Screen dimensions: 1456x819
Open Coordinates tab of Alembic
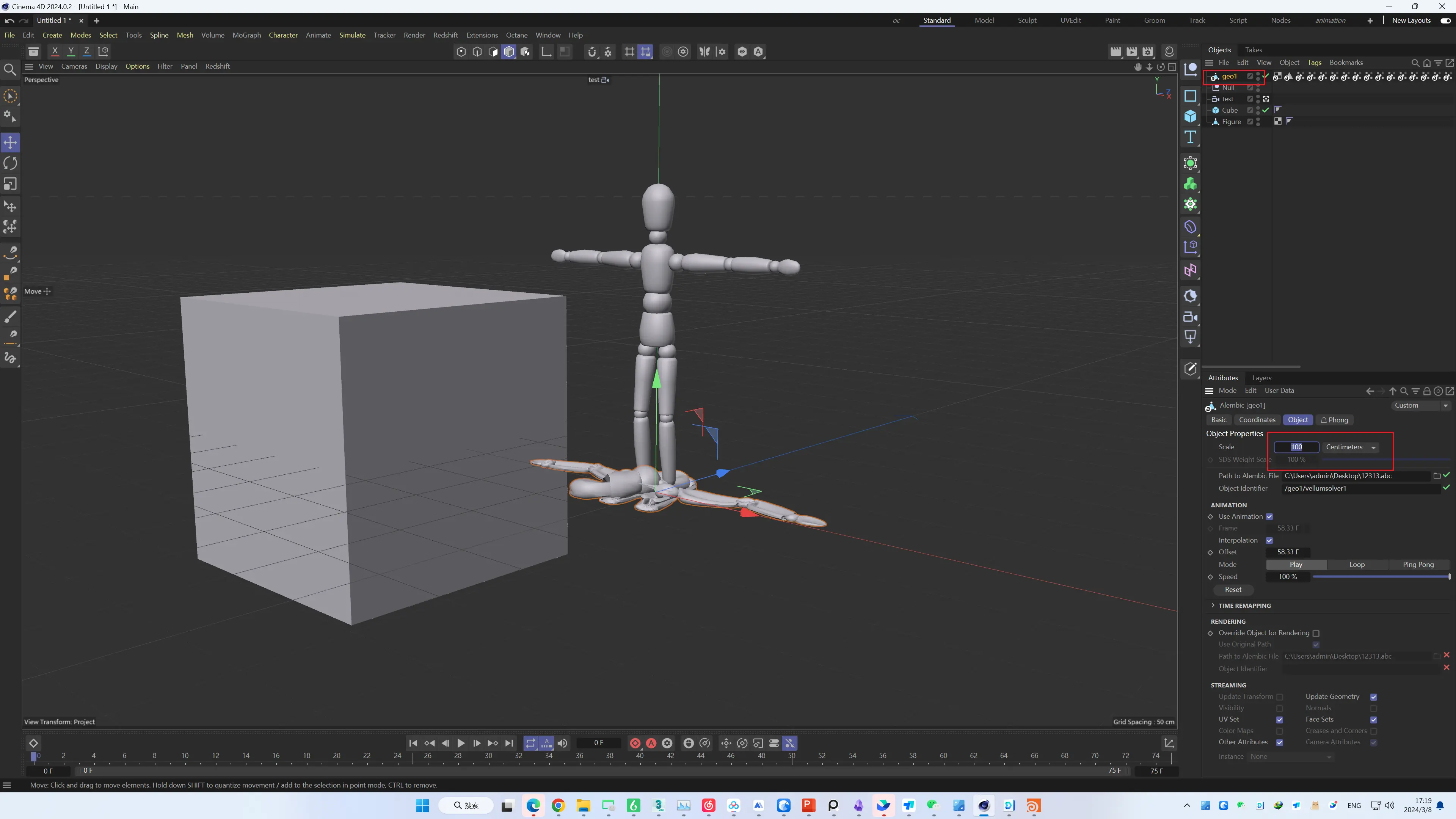(x=1257, y=420)
